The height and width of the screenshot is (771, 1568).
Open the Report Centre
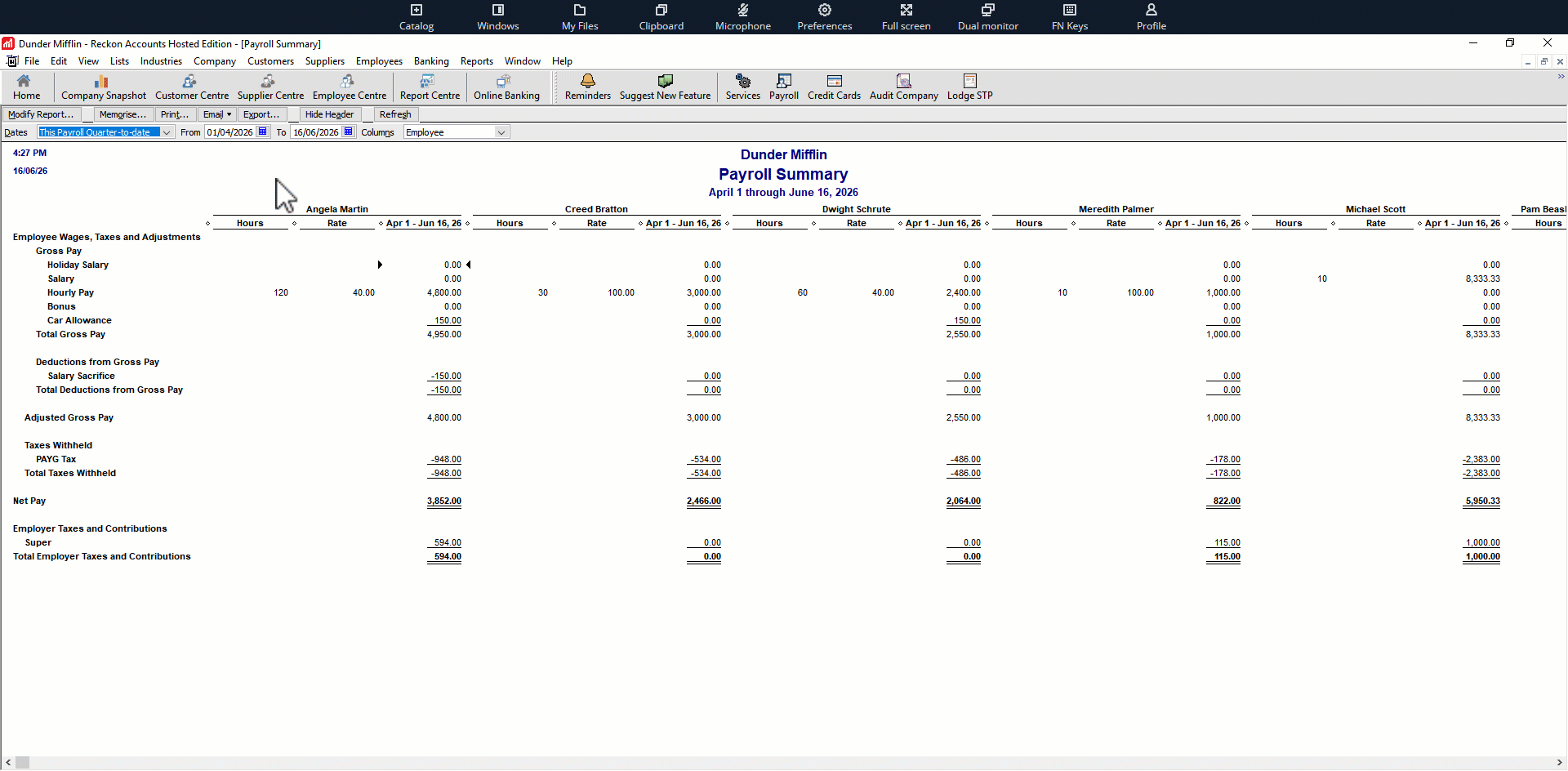430,87
